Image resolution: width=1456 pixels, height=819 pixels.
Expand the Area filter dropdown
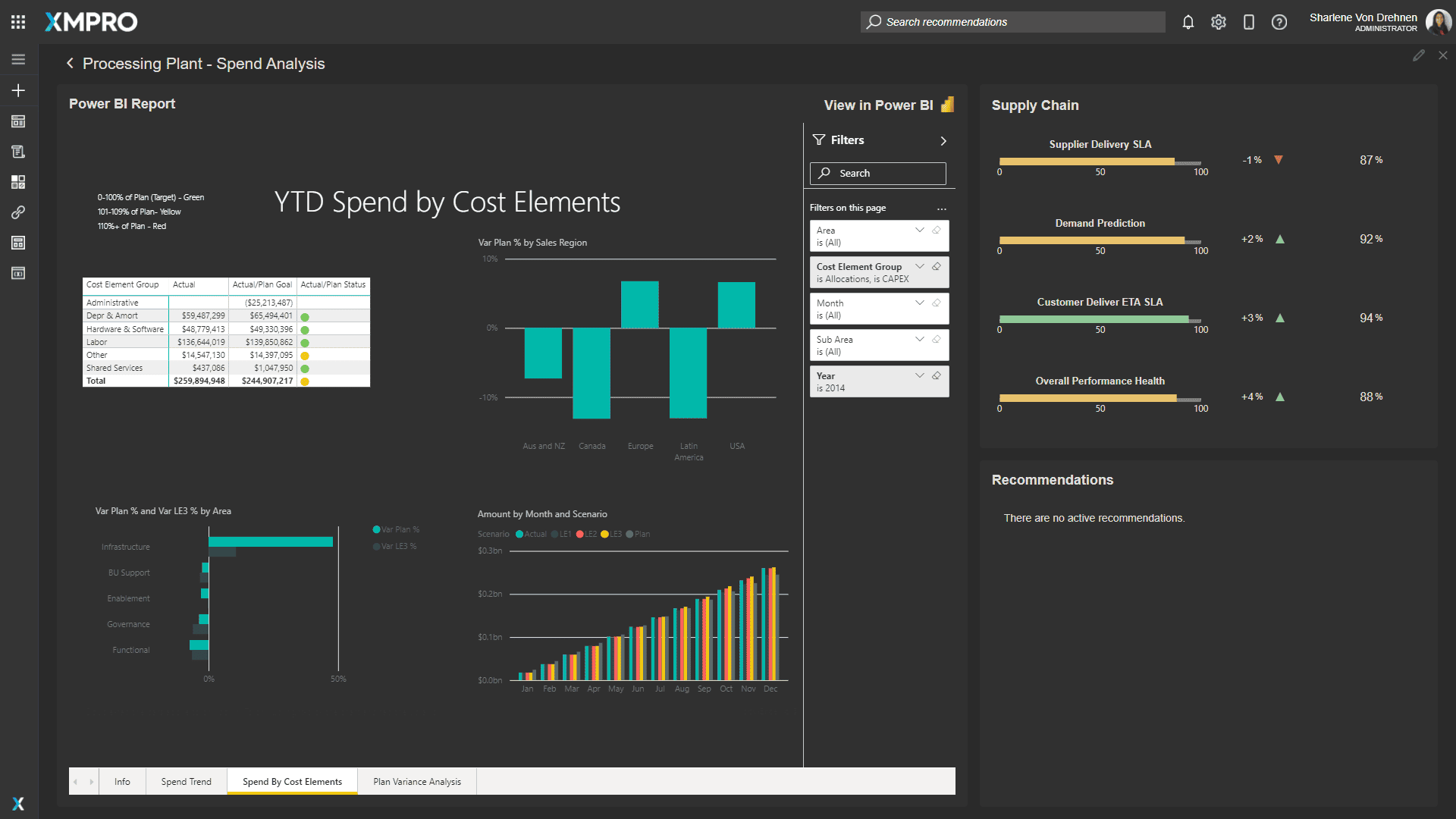pos(920,231)
